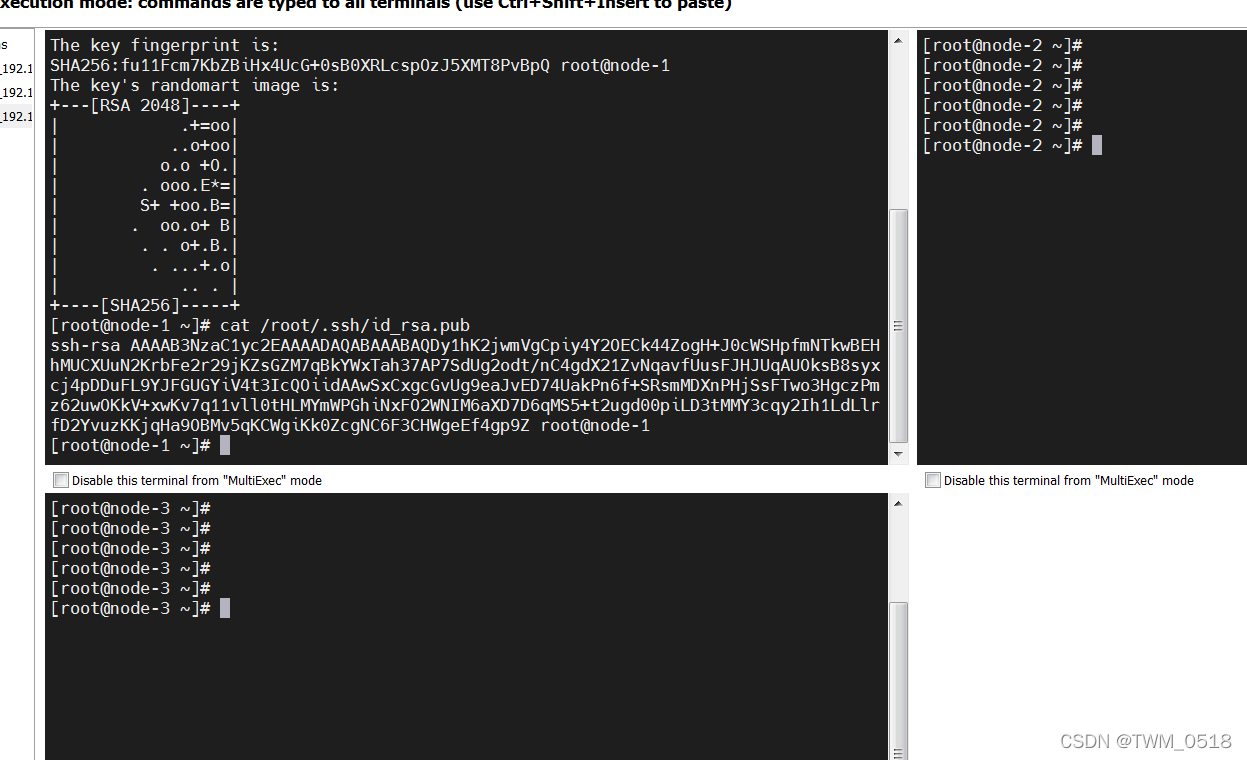This screenshot has width=1247, height=760.
Task: Click the node-1 scrollbar thumb handle
Action: click(x=898, y=325)
